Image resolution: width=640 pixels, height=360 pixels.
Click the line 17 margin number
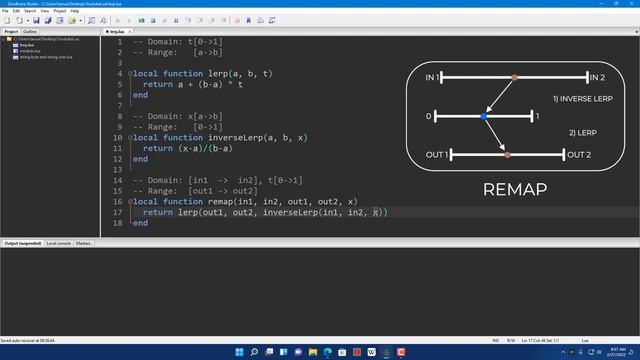click(118, 212)
